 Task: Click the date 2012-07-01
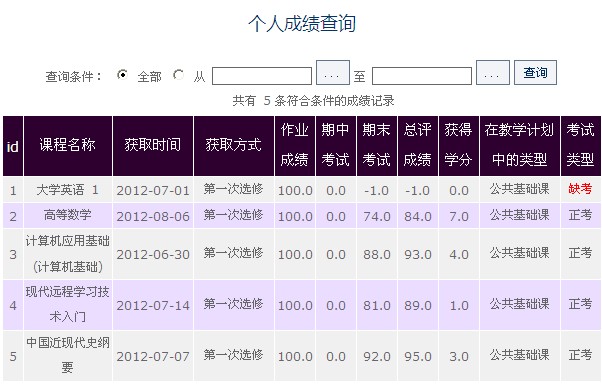pos(153,191)
